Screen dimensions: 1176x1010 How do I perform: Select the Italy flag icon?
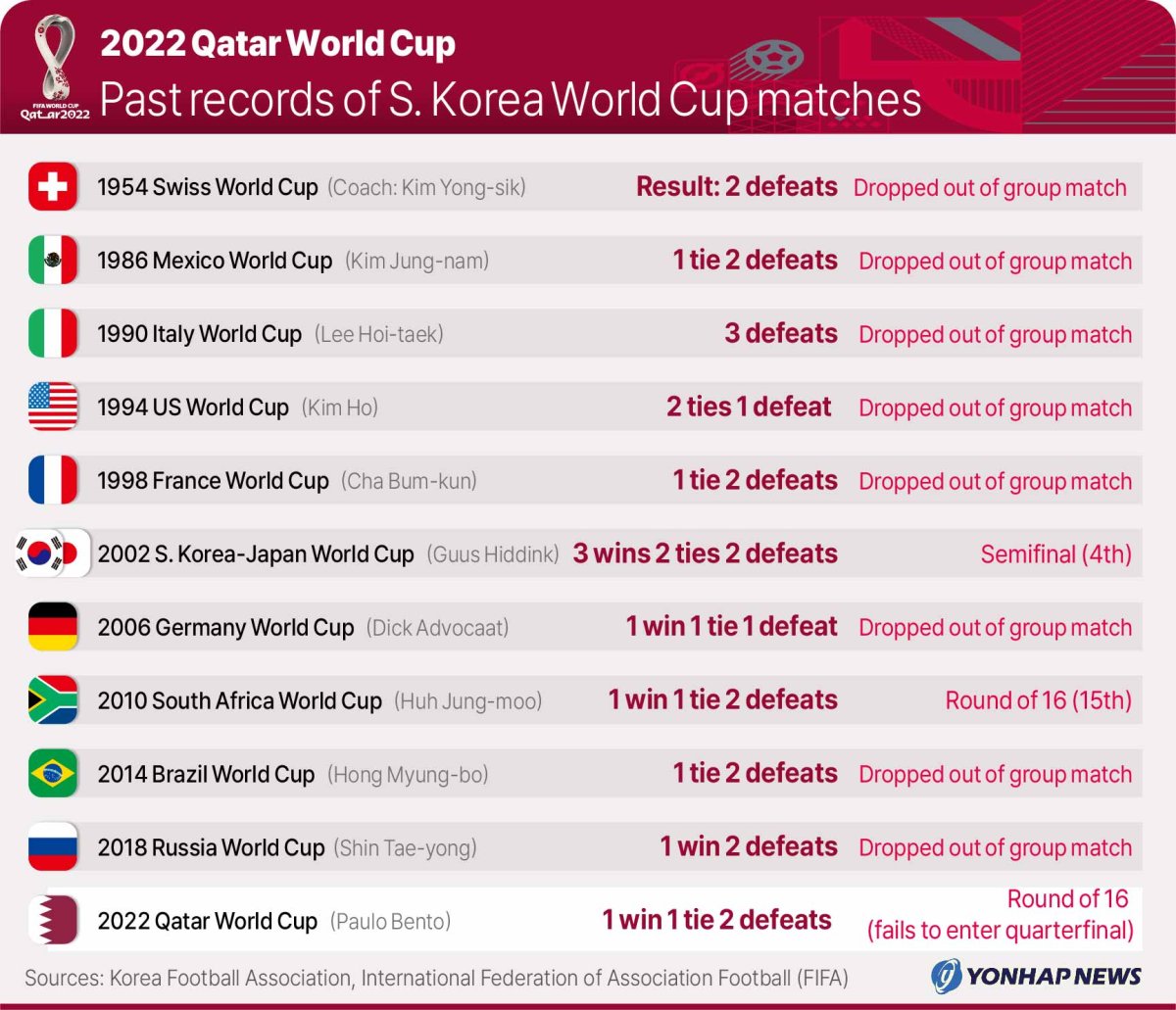(53, 333)
